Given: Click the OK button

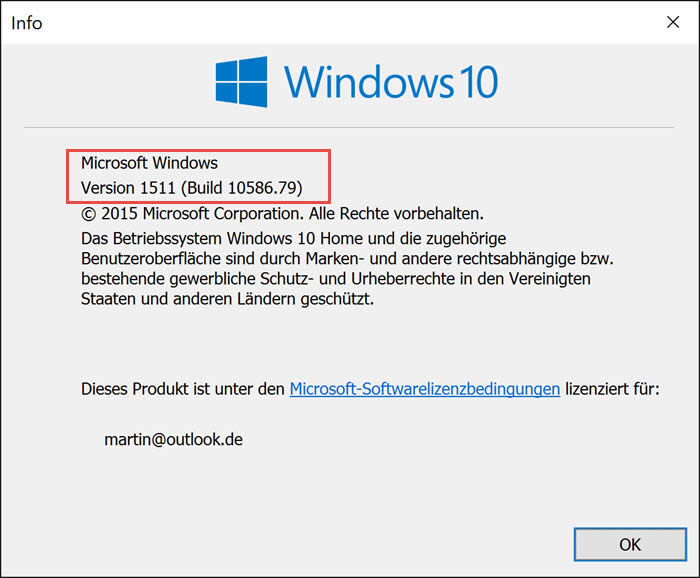Looking at the screenshot, I should coord(629,545).
